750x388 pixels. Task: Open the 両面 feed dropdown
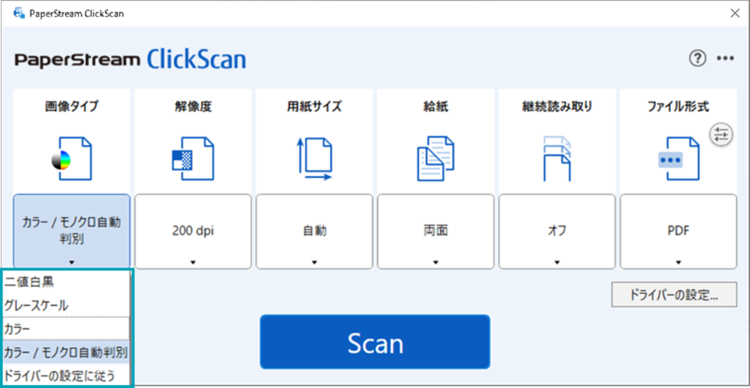point(436,231)
